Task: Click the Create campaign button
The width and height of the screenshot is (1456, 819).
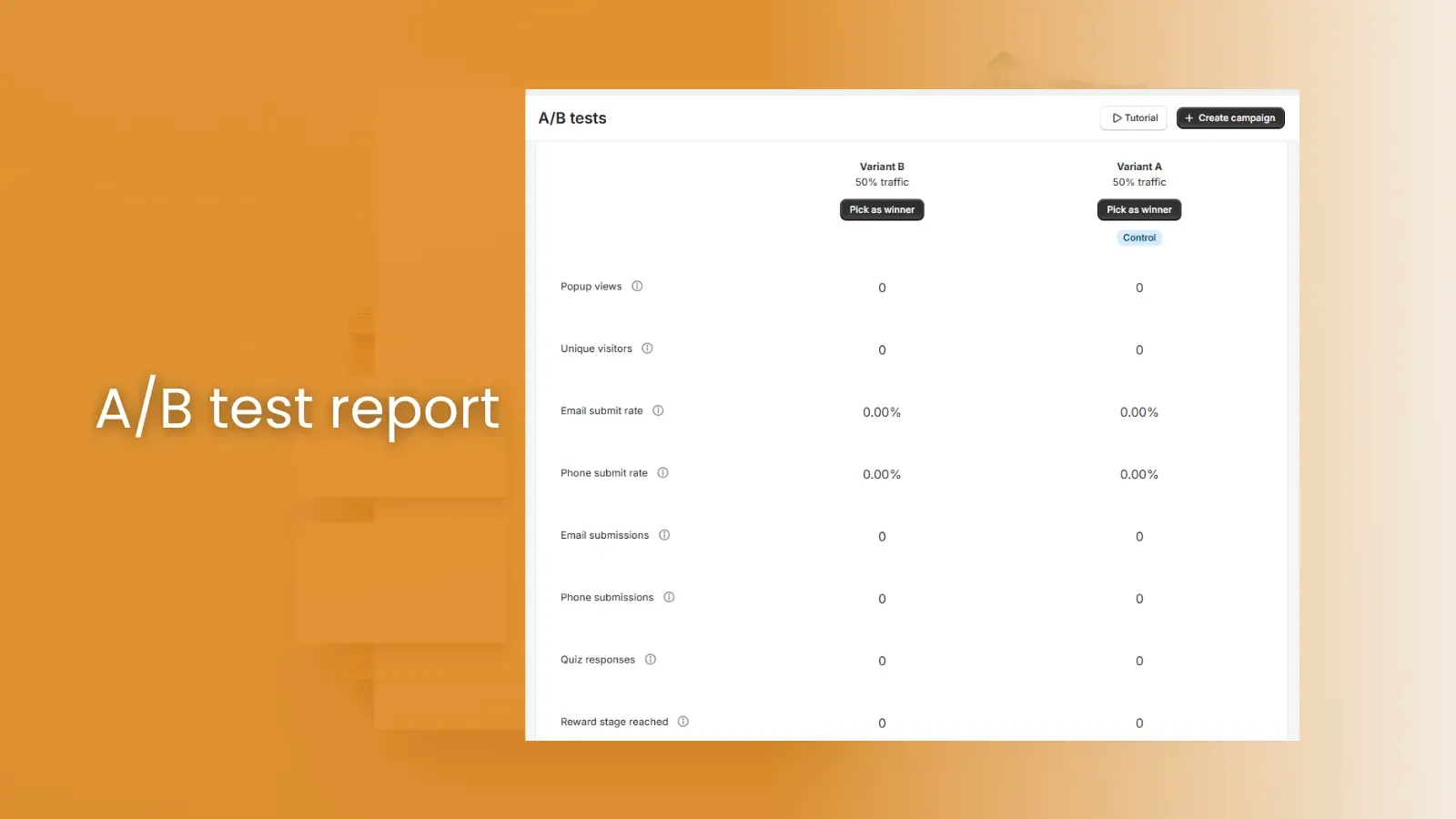Action: [x=1230, y=118]
